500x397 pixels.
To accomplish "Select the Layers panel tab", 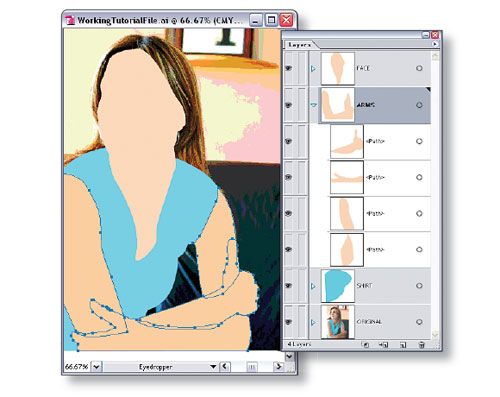I will point(300,45).
